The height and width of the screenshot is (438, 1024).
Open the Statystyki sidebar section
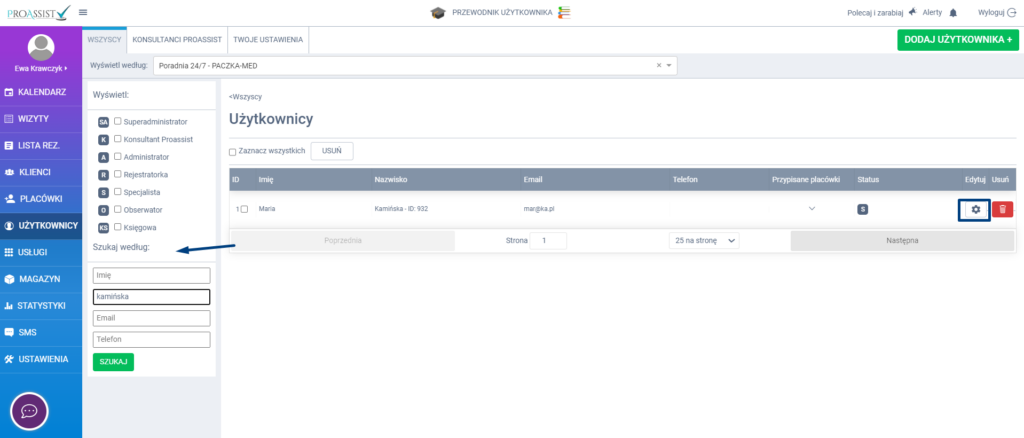tap(41, 305)
